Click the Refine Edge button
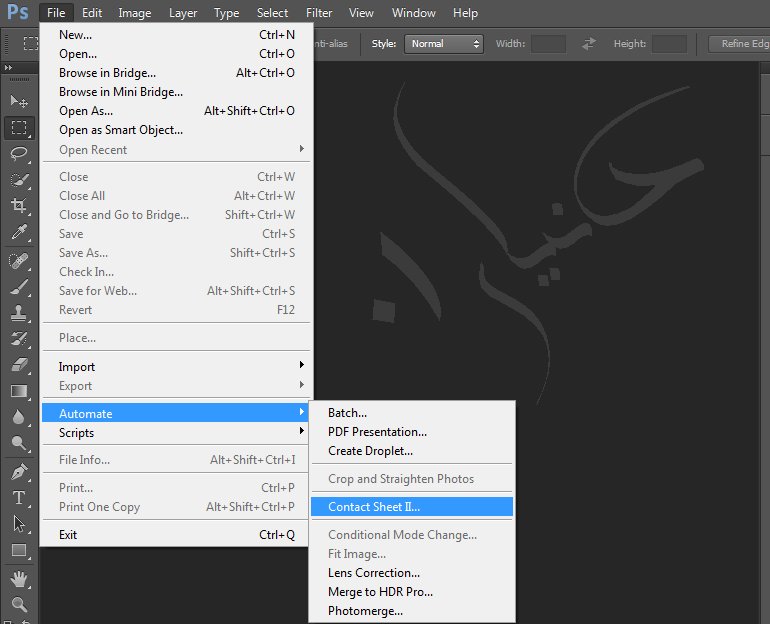The image size is (770, 624). pyautogui.click(x=739, y=44)
